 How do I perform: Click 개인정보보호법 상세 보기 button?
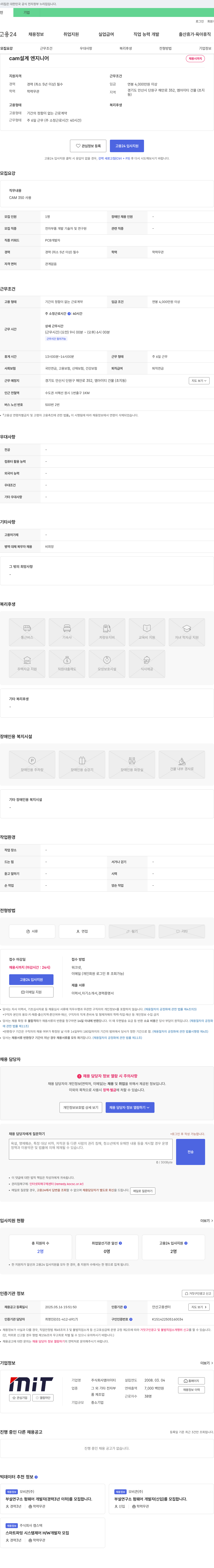tap(80, 1107)
